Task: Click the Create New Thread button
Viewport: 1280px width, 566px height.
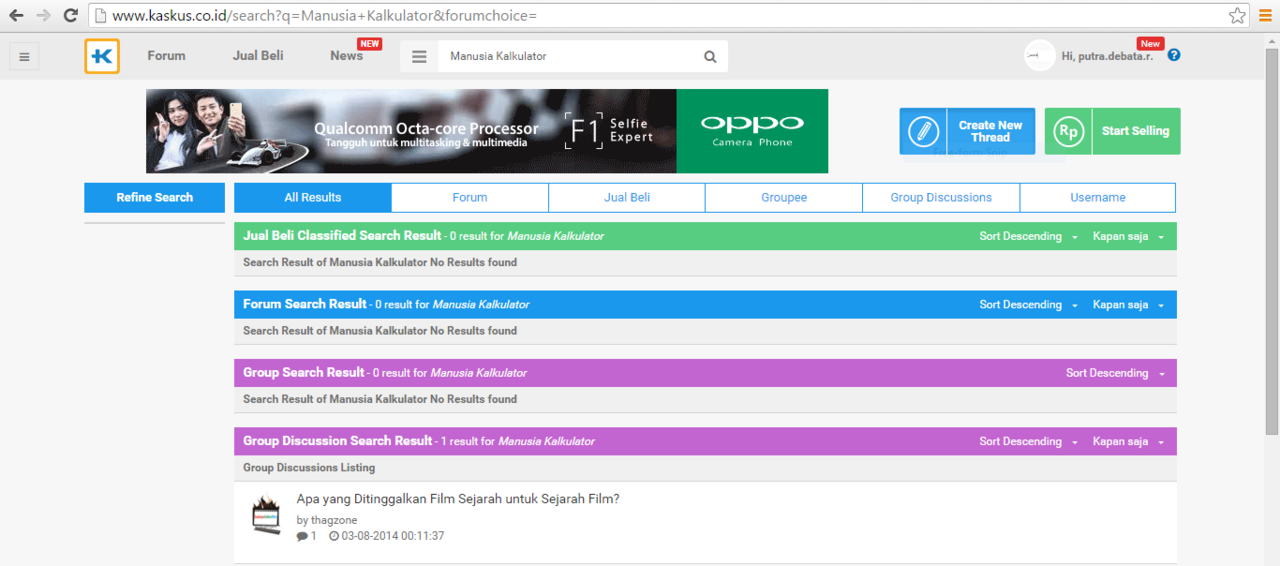Action: coord(967,131)
